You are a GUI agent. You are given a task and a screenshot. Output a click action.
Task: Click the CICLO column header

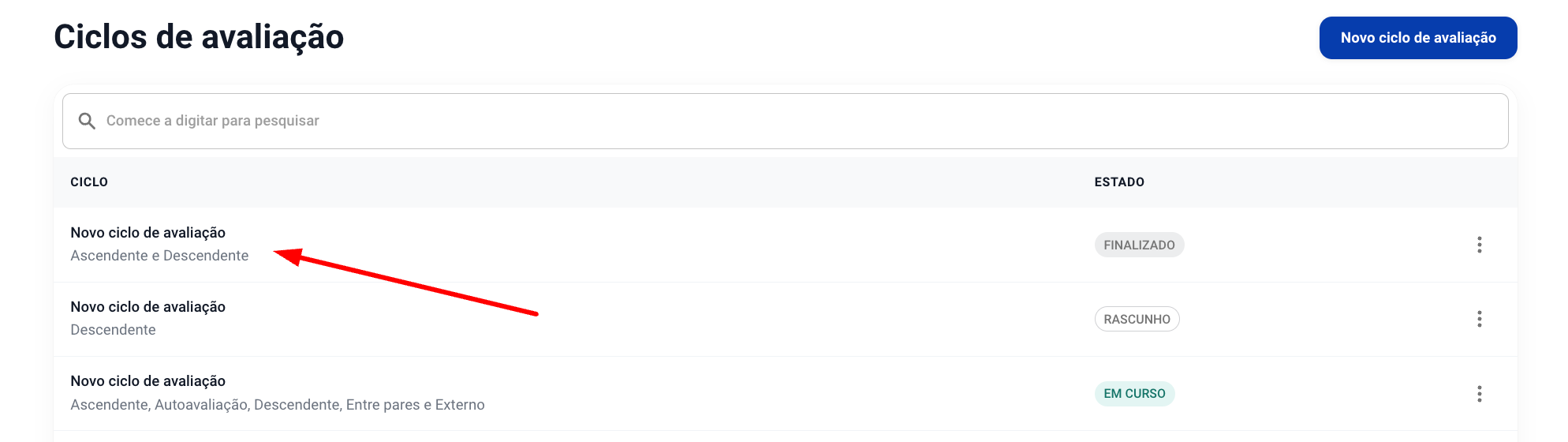click(x=89, y=182)
